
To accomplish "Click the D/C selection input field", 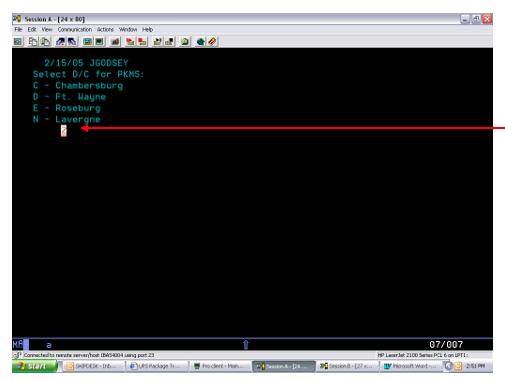I will coord(64,131).
